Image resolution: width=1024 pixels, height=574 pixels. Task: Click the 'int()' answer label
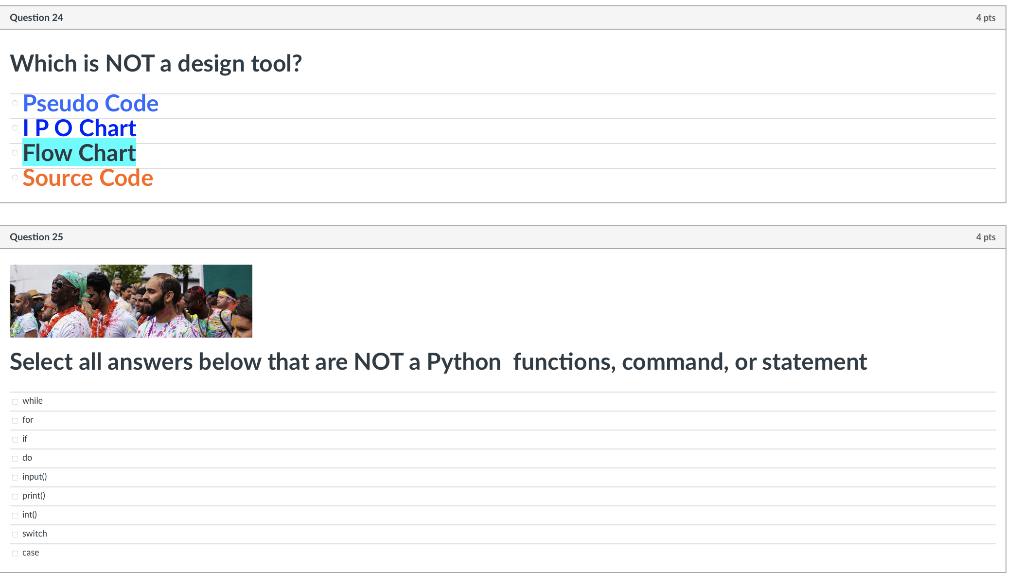(29, 515)
